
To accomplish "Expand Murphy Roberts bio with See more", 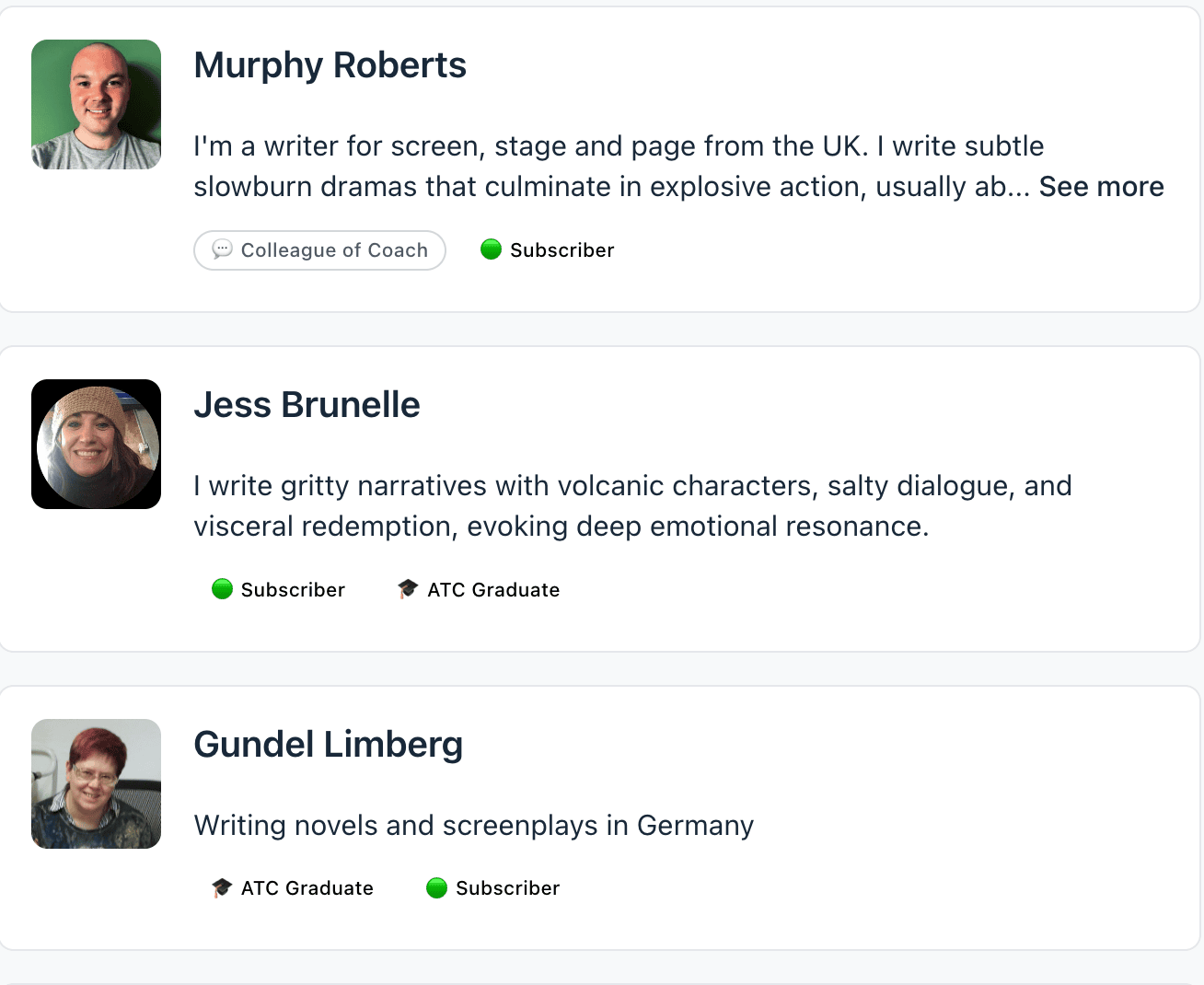I will point(1101,187).
